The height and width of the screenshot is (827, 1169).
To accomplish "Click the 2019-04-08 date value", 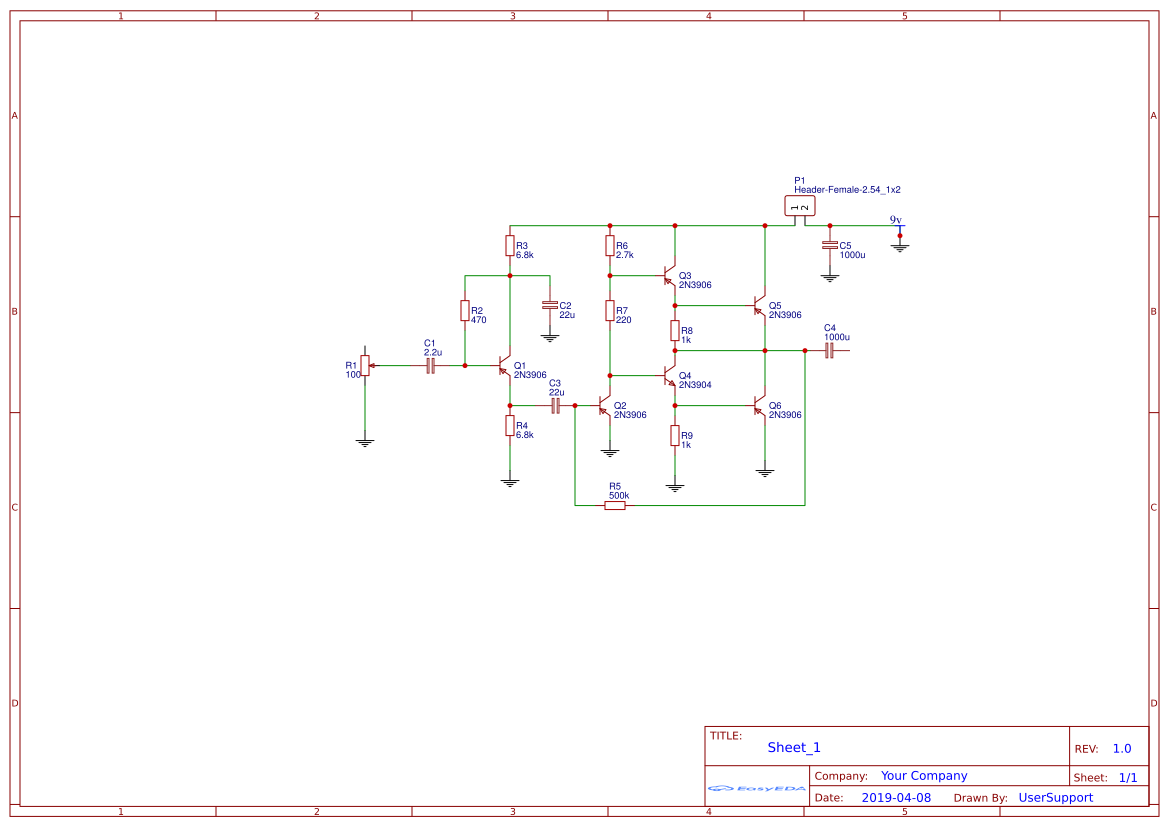I will click(x=896, y=798).
